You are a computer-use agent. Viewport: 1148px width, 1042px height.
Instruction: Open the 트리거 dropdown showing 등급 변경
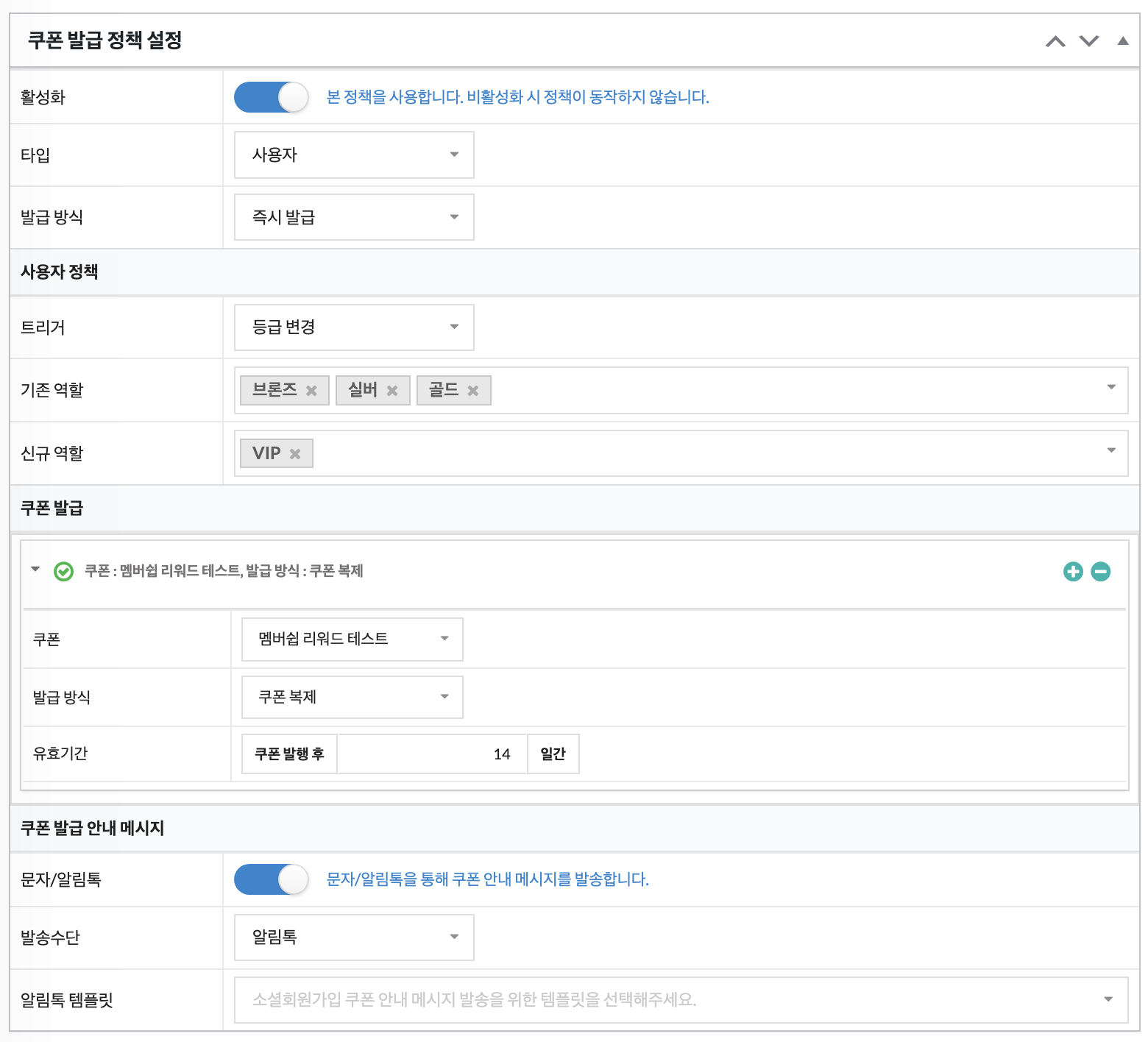354,327
